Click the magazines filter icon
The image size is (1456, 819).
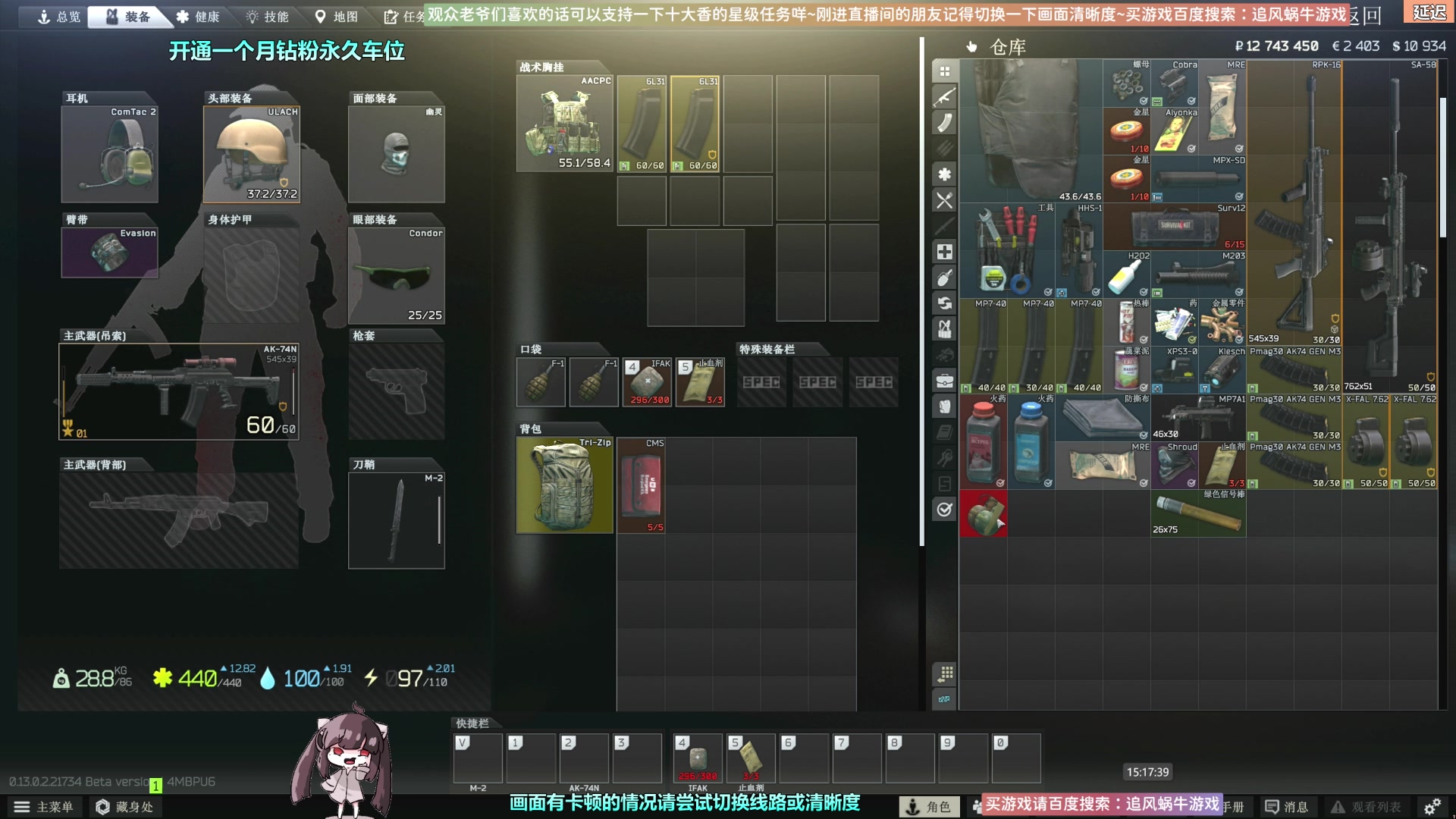coord(943,121)
